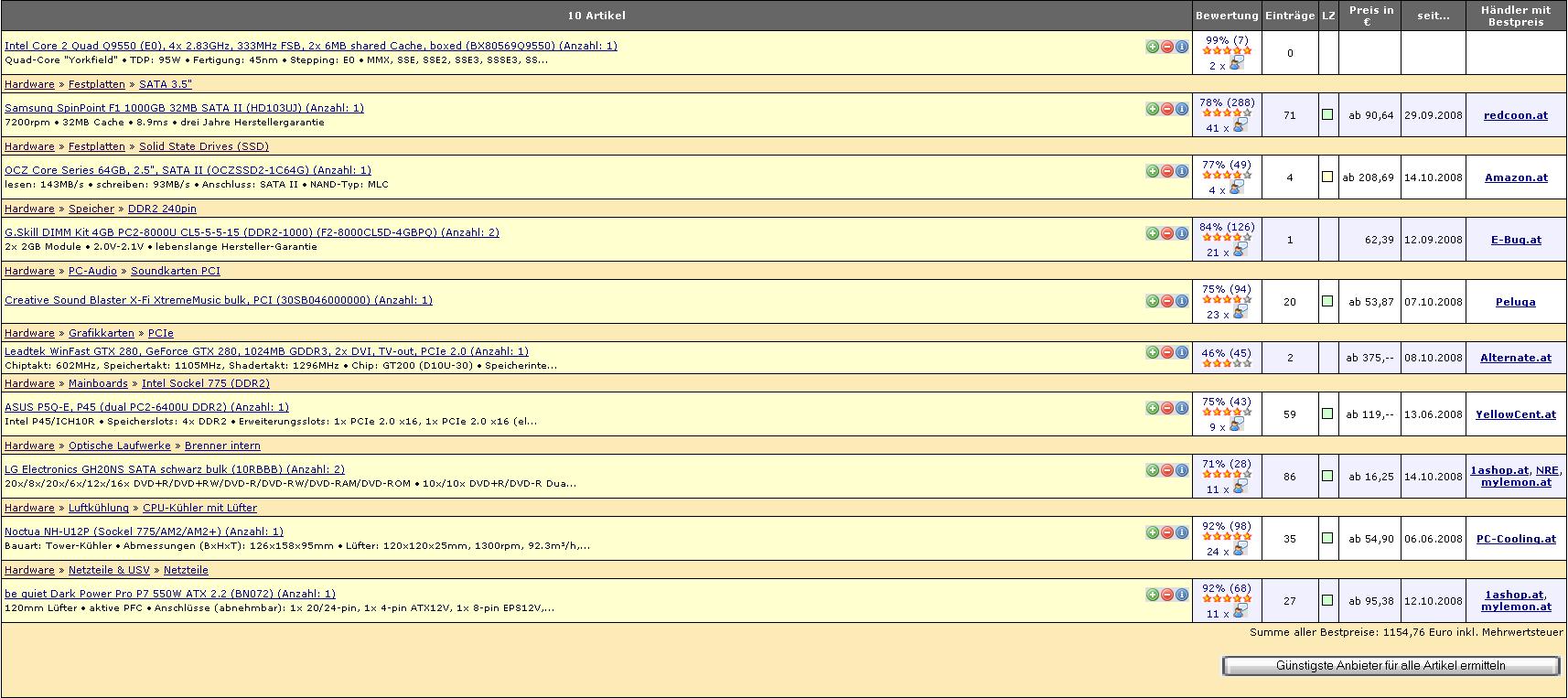Open info icon for Leadtek WinFast GTX 280
This screenshot has width=1568, height=698.
point(1182,351)
